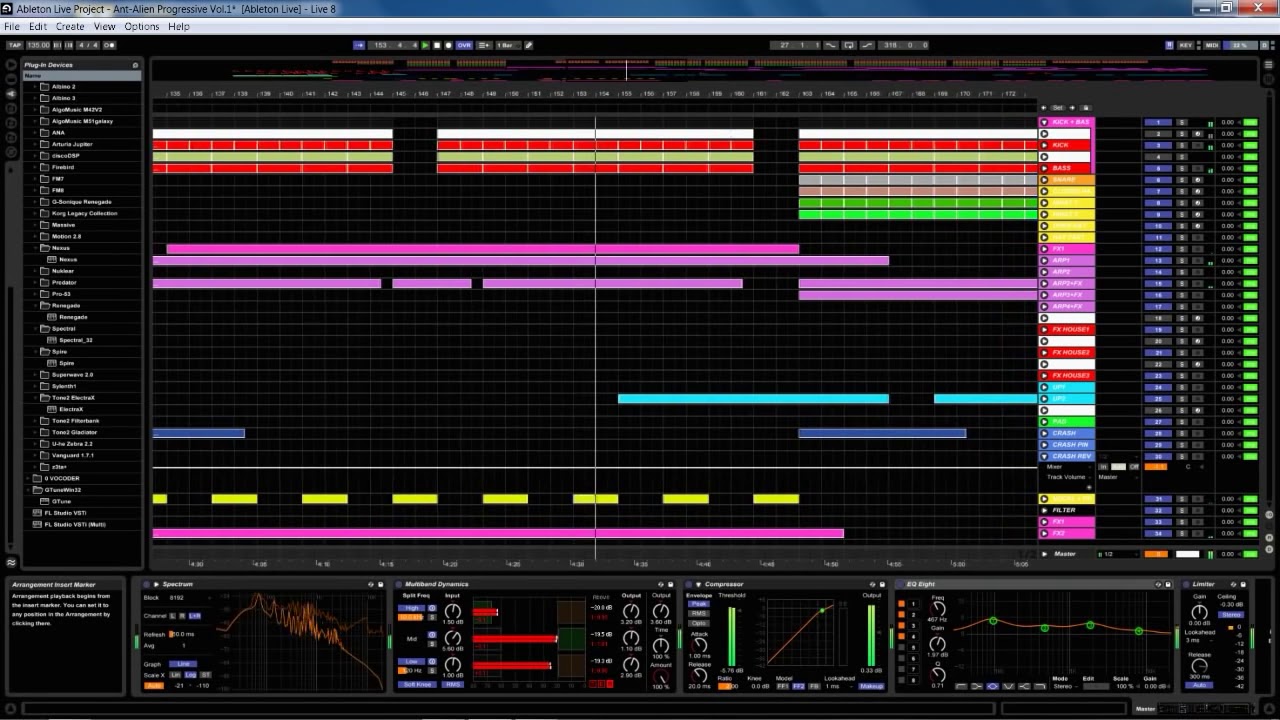Toggle the Spectrum device activator
Screen dimensions: 1280x720
coord(146,584)
